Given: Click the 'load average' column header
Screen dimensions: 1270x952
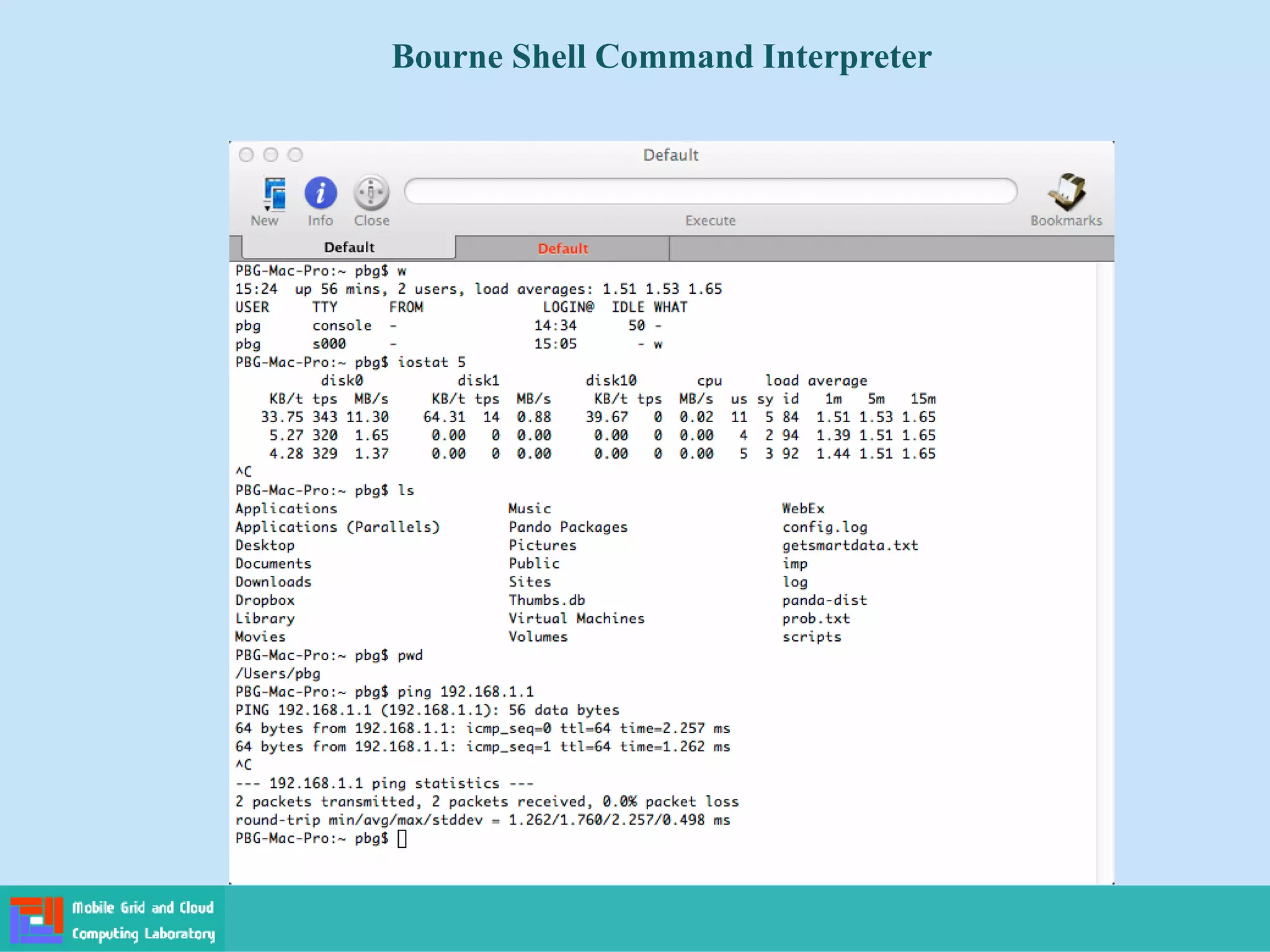Looking at the screenshot, I should (816, 381).
